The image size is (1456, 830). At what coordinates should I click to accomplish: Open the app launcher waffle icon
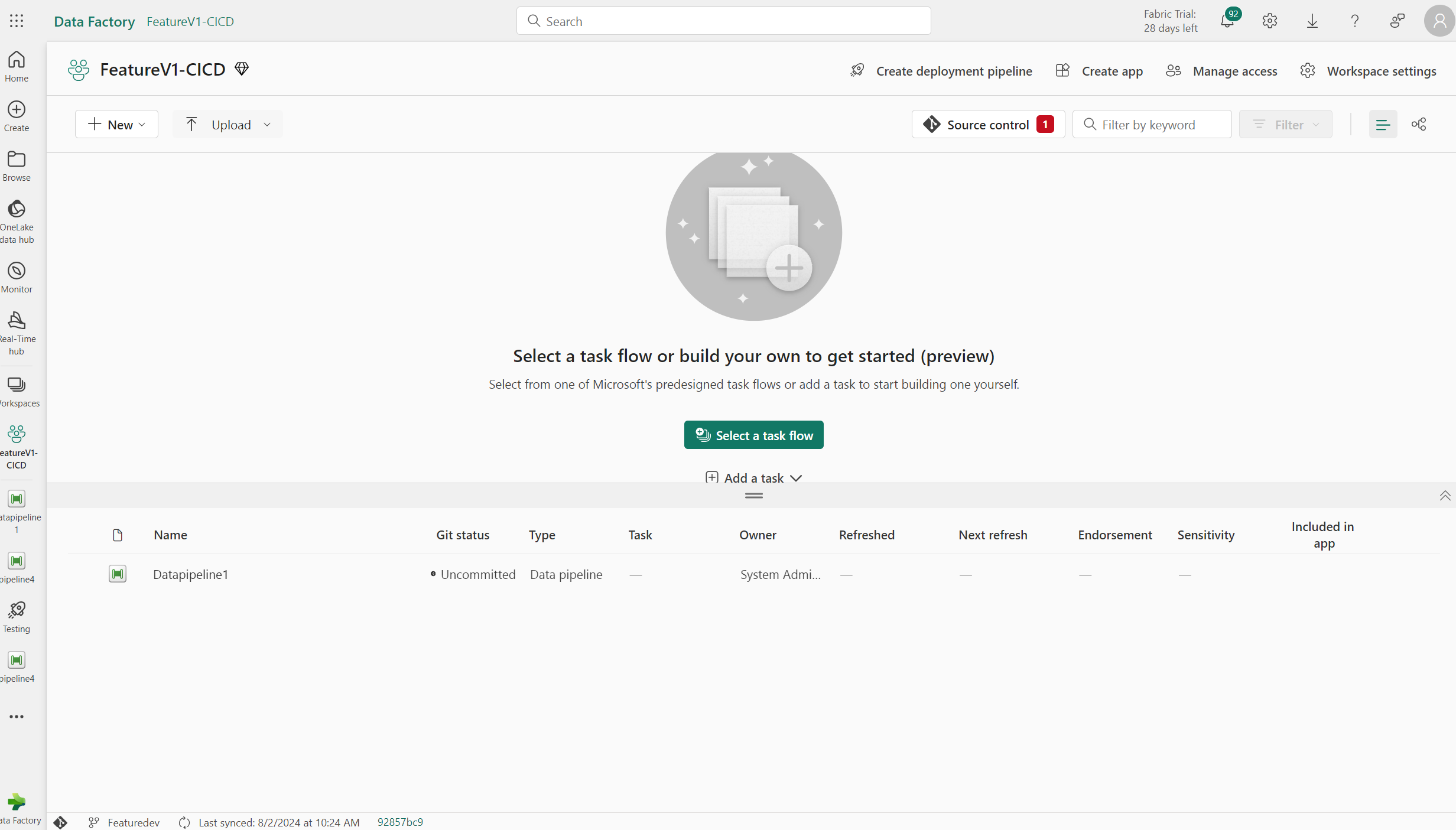coord(17,21)
